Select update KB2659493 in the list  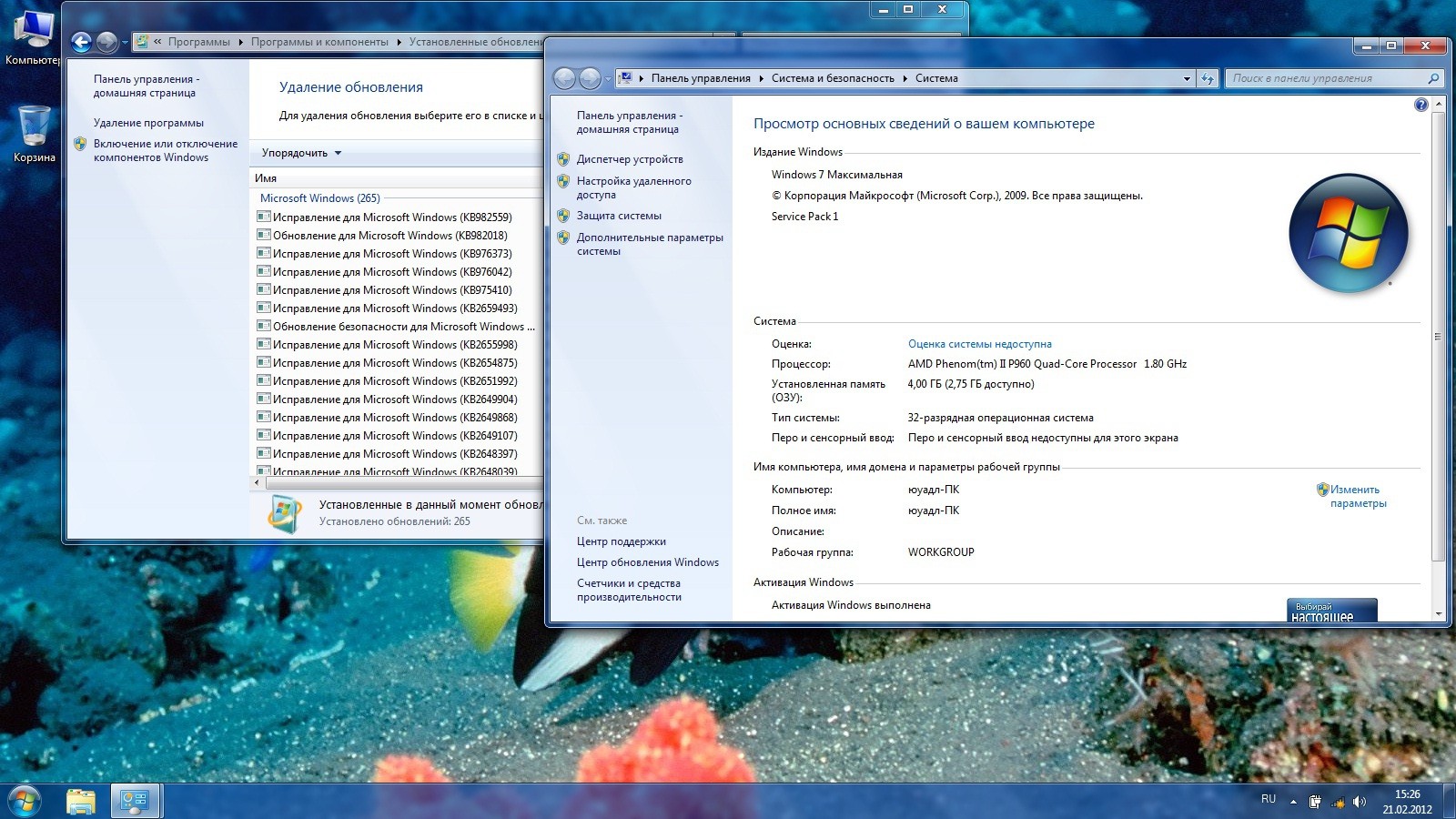coord(395,308)
